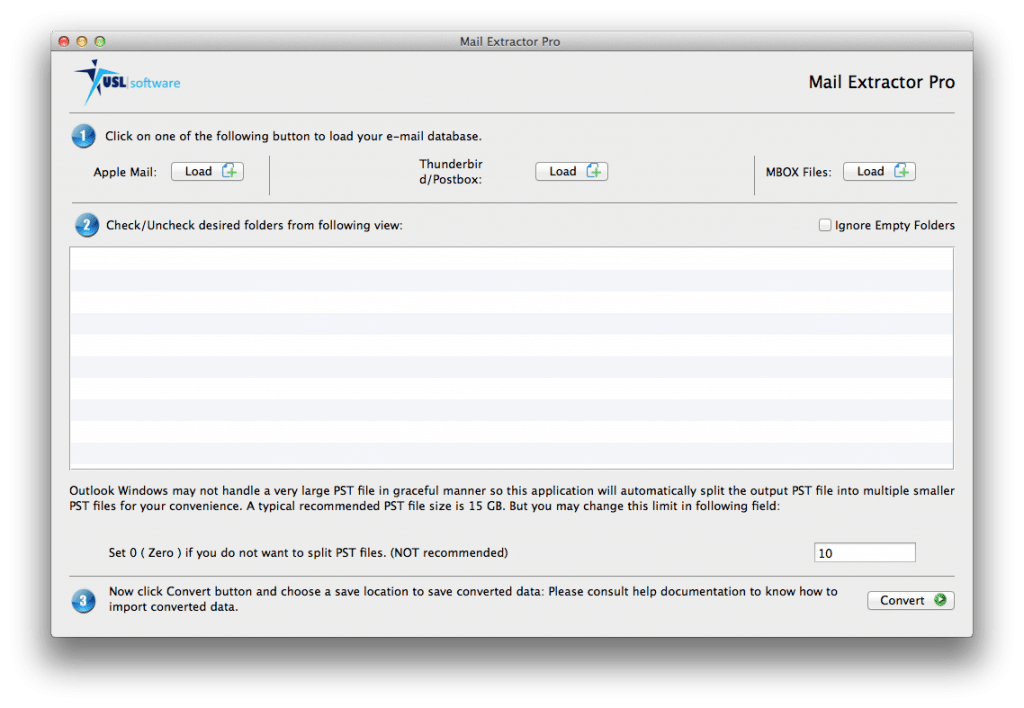Viewport: 1024px width, 708px height.
Task: Select the blue step 1 badge
Action: pyautogui.click(x=83, y=135)
